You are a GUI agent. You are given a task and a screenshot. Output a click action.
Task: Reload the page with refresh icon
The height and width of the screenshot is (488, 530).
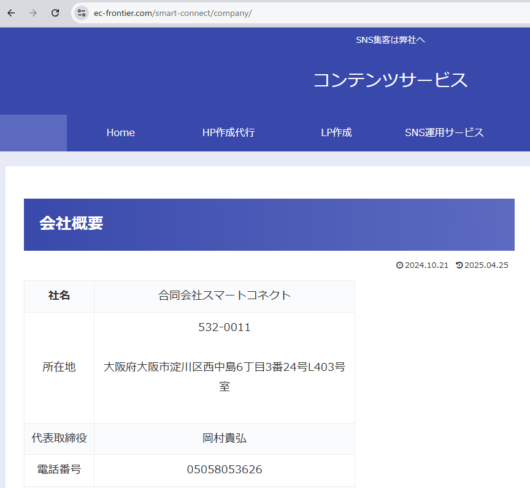(x=55, y=13)
